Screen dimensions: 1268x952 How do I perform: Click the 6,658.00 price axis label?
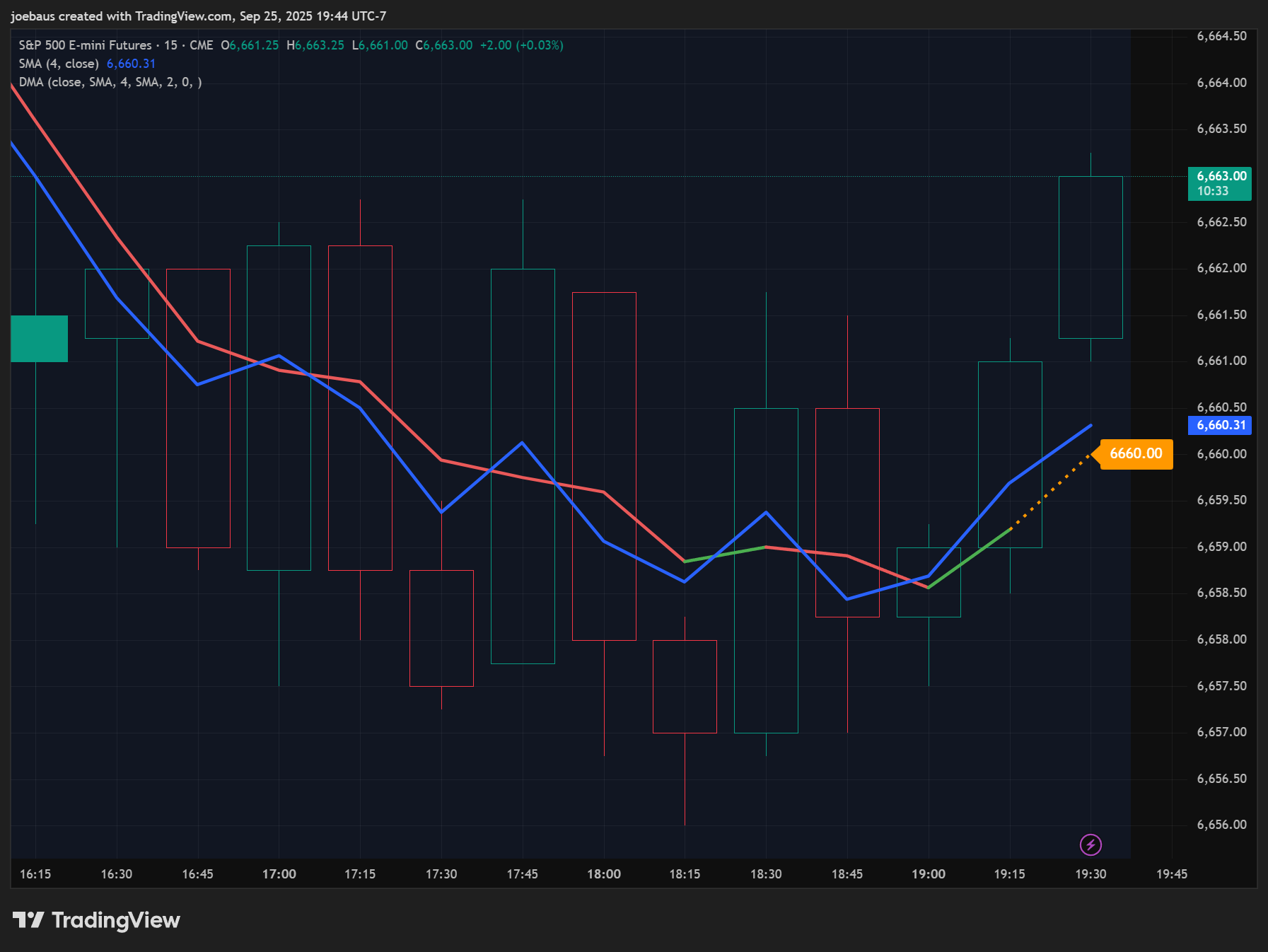(x=1221, y=639)
